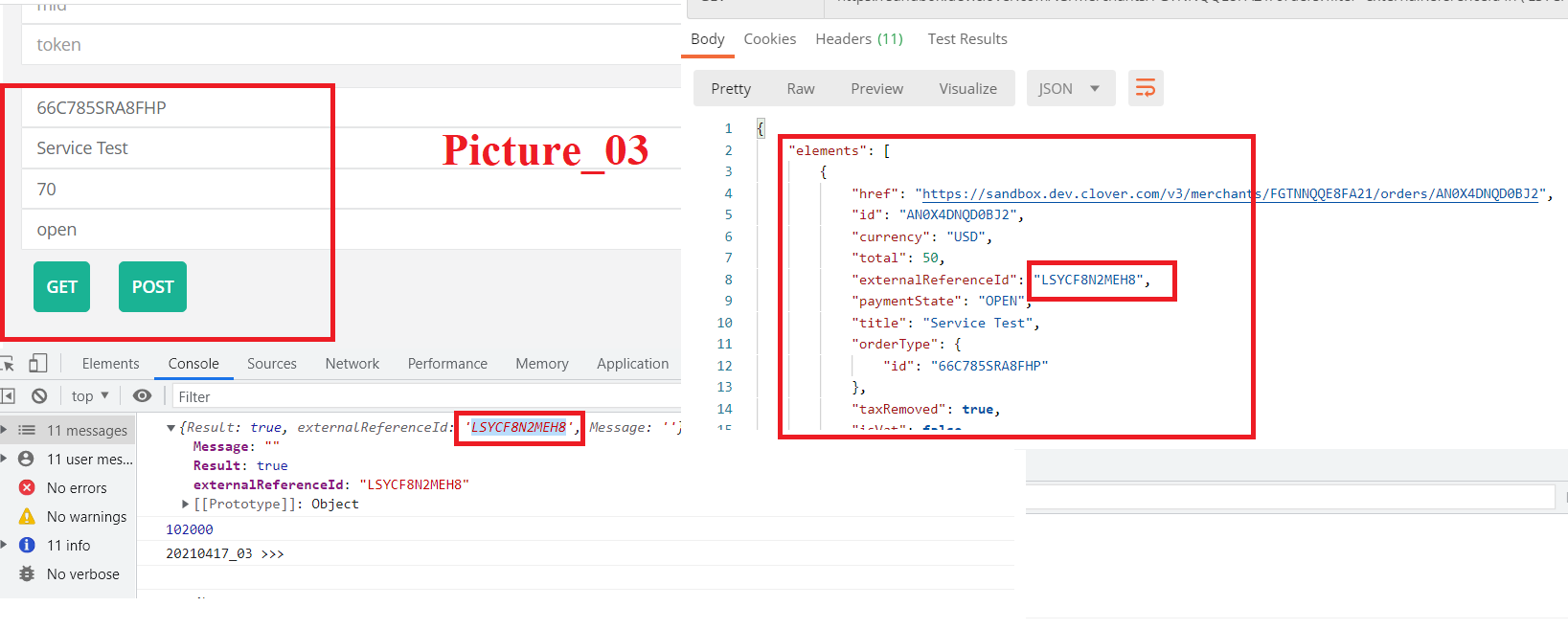Viewport: 1568px width, 629px height.
Task: Expand the [[Prototype]] Object entry
Action: [x=186, y=504]
